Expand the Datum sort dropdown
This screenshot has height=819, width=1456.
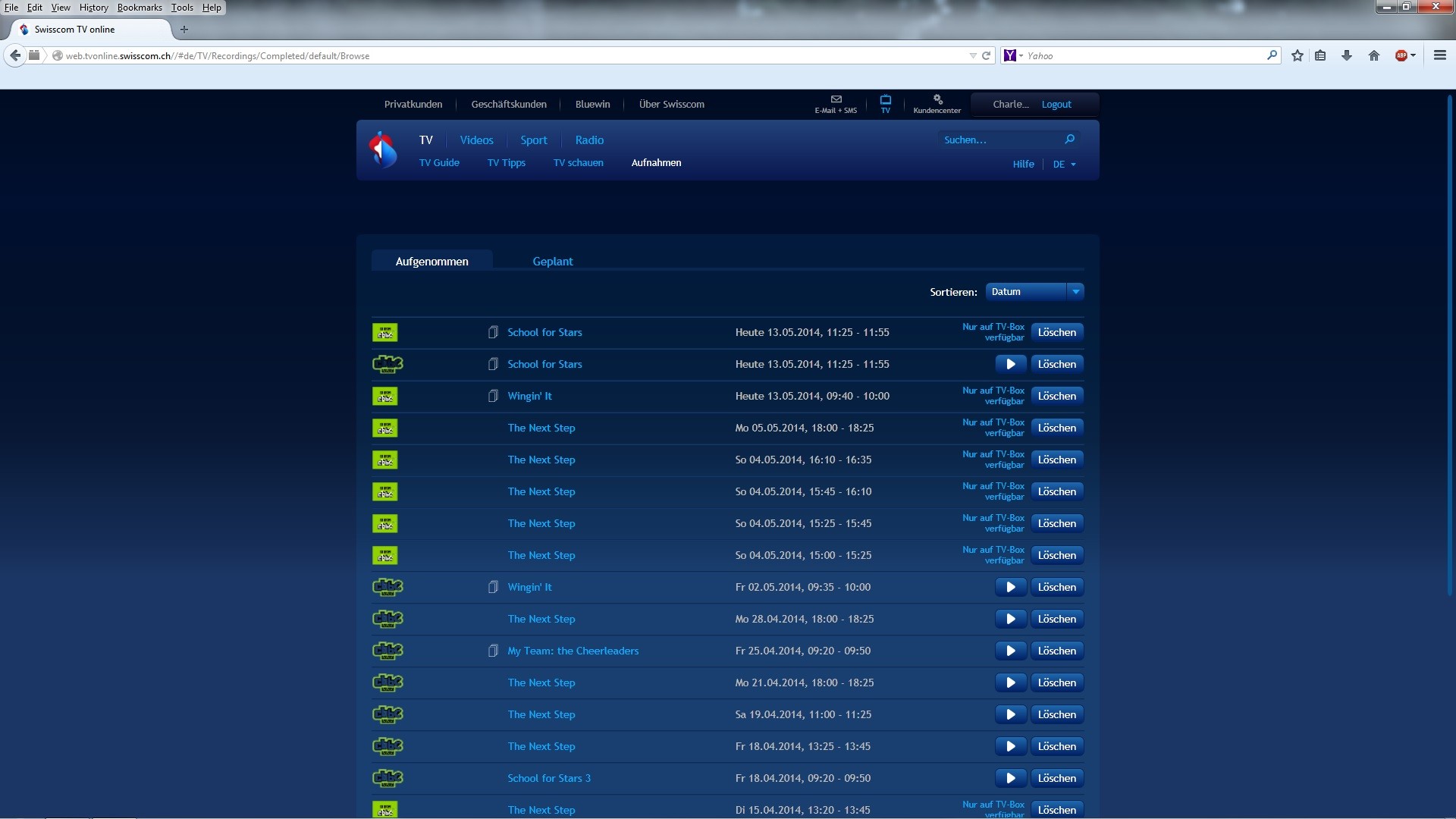click(1075, 292)
